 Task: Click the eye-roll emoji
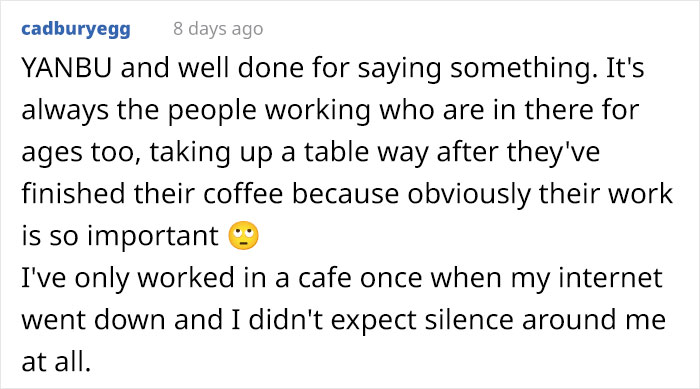243,235
